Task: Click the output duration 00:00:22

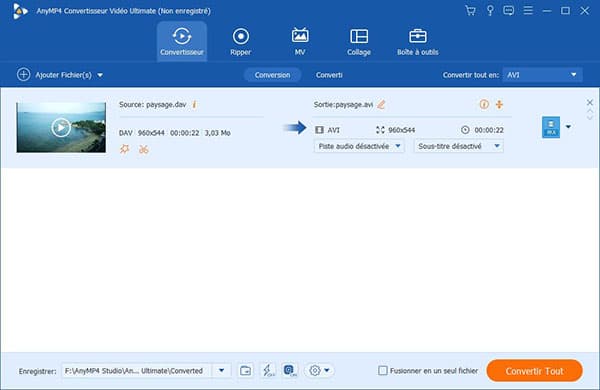Action: [x=489, y=130]
